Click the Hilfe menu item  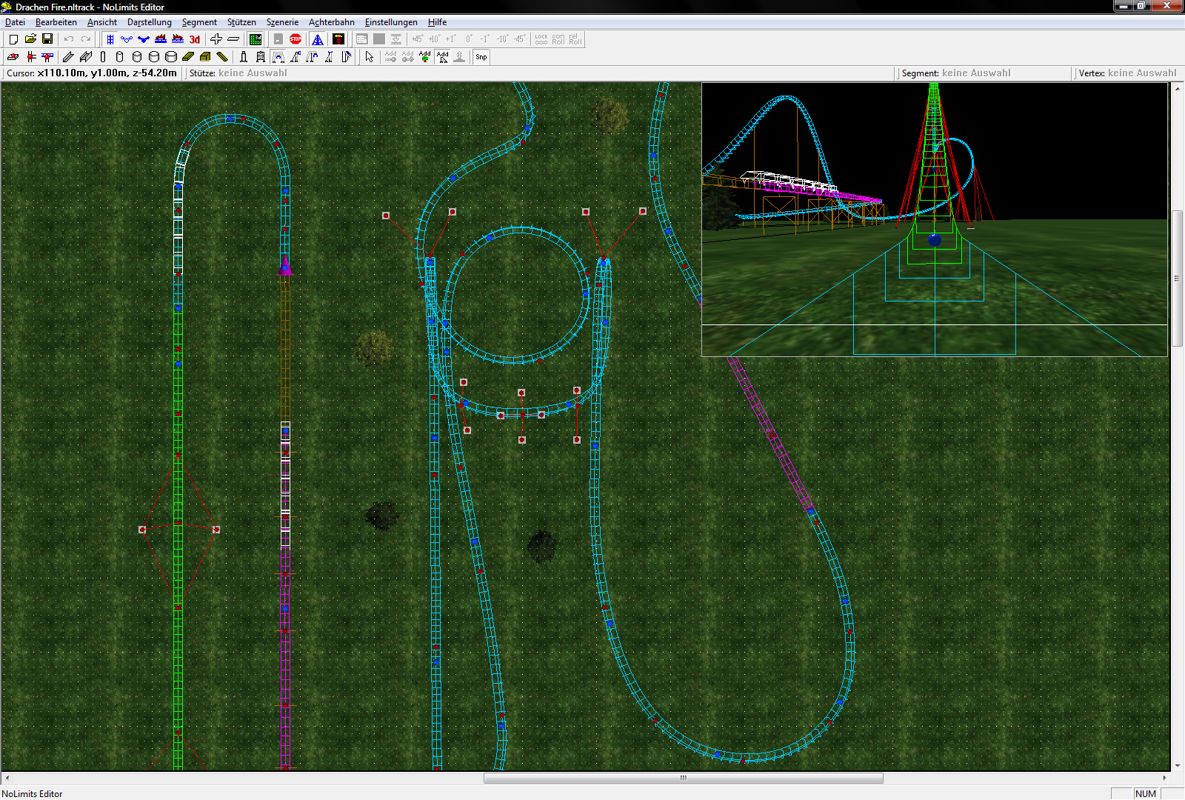pos(437,22)
